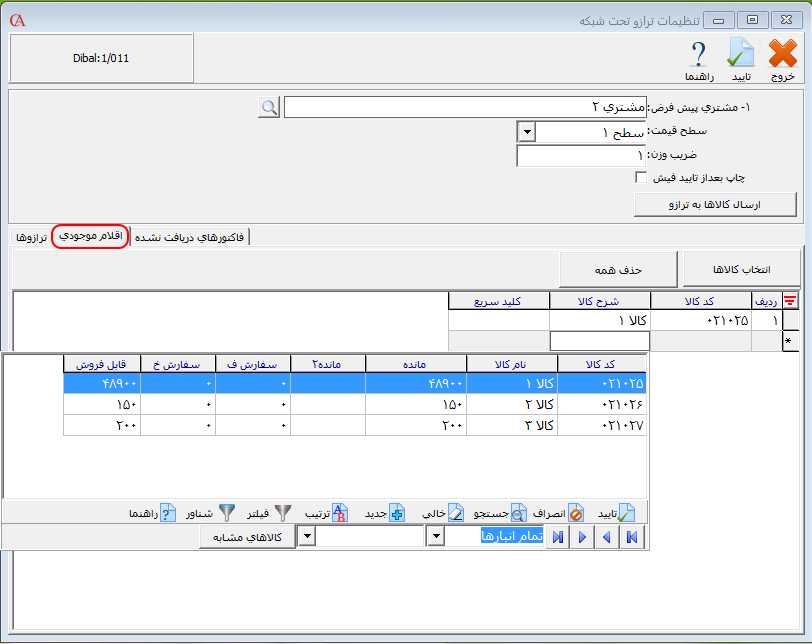Switch to the ترازوها tab
Viewport: 812px width, 644px height.
click(29, 237)
